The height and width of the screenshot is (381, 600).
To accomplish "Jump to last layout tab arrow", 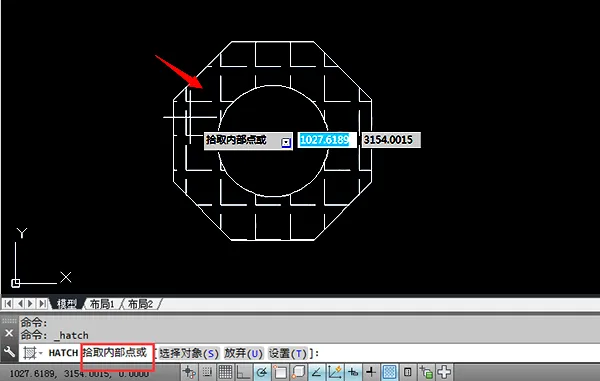I will coord(42,304).
